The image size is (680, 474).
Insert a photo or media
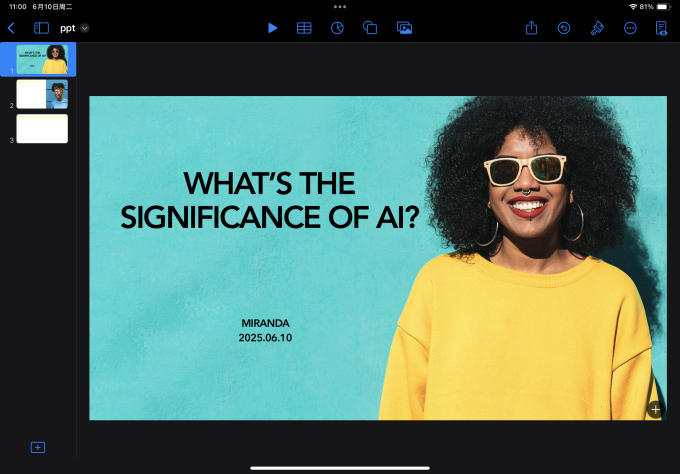[x=404, y=28]
